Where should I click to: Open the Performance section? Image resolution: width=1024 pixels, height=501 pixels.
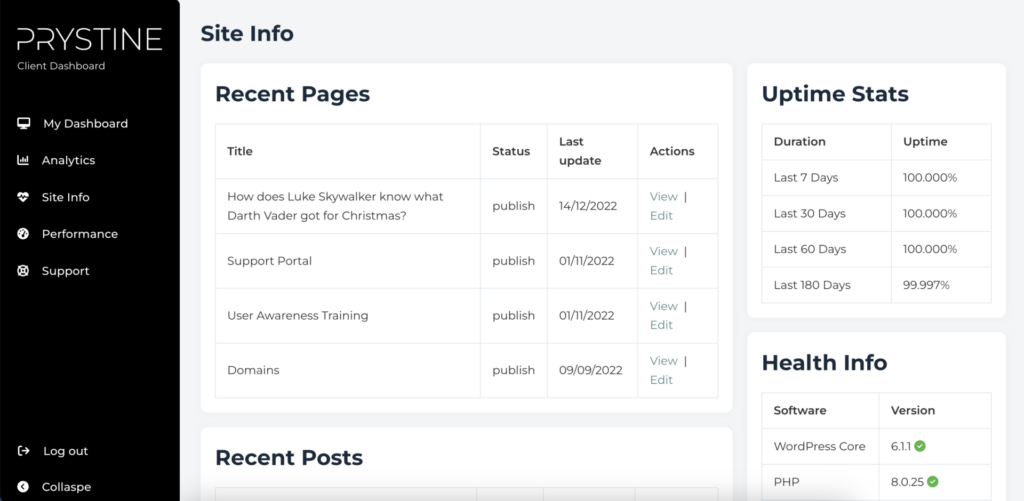[x=80, y=234]
